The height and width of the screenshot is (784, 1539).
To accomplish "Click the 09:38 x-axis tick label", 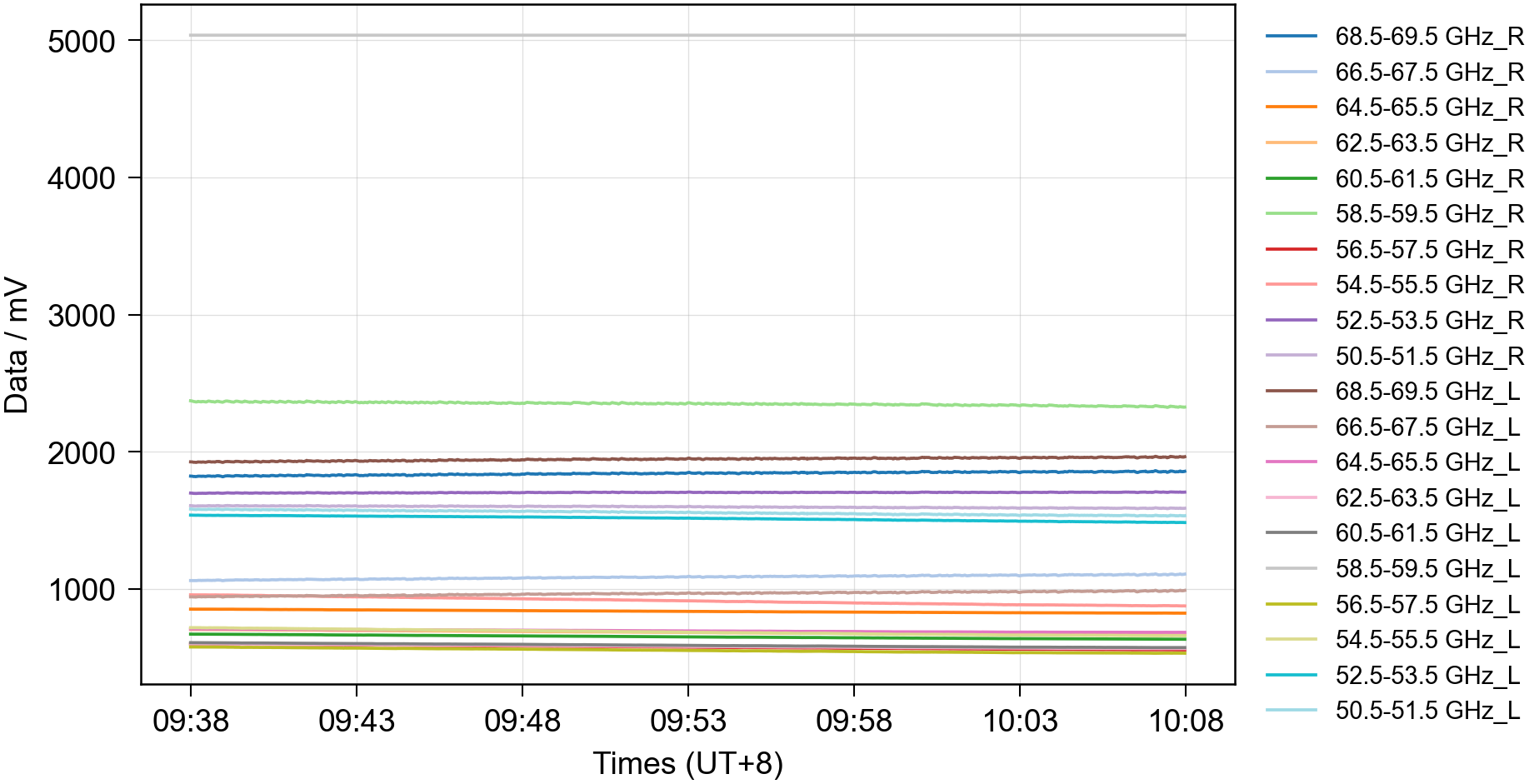I will pyautogui.click(x=191, y=721).
